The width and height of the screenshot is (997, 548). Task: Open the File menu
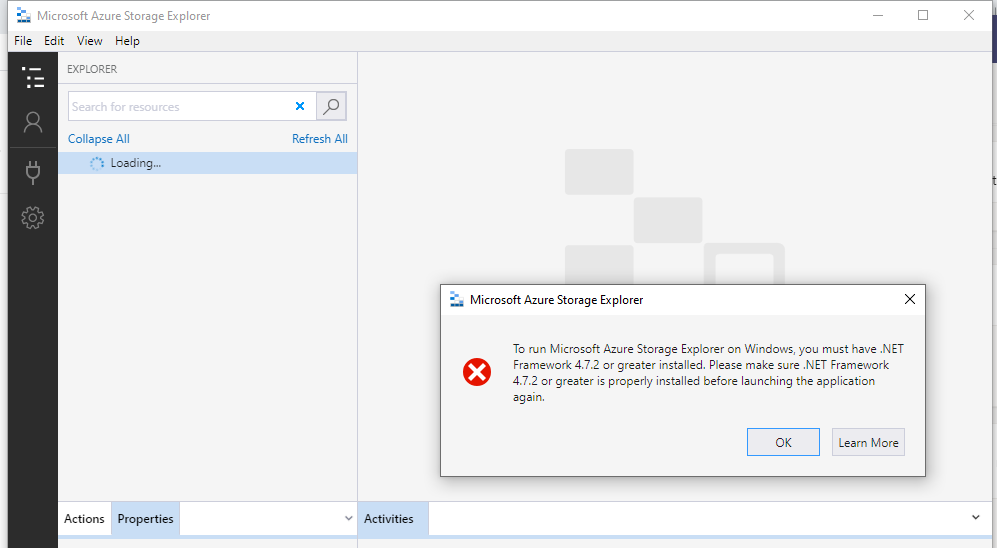[23, 41]
